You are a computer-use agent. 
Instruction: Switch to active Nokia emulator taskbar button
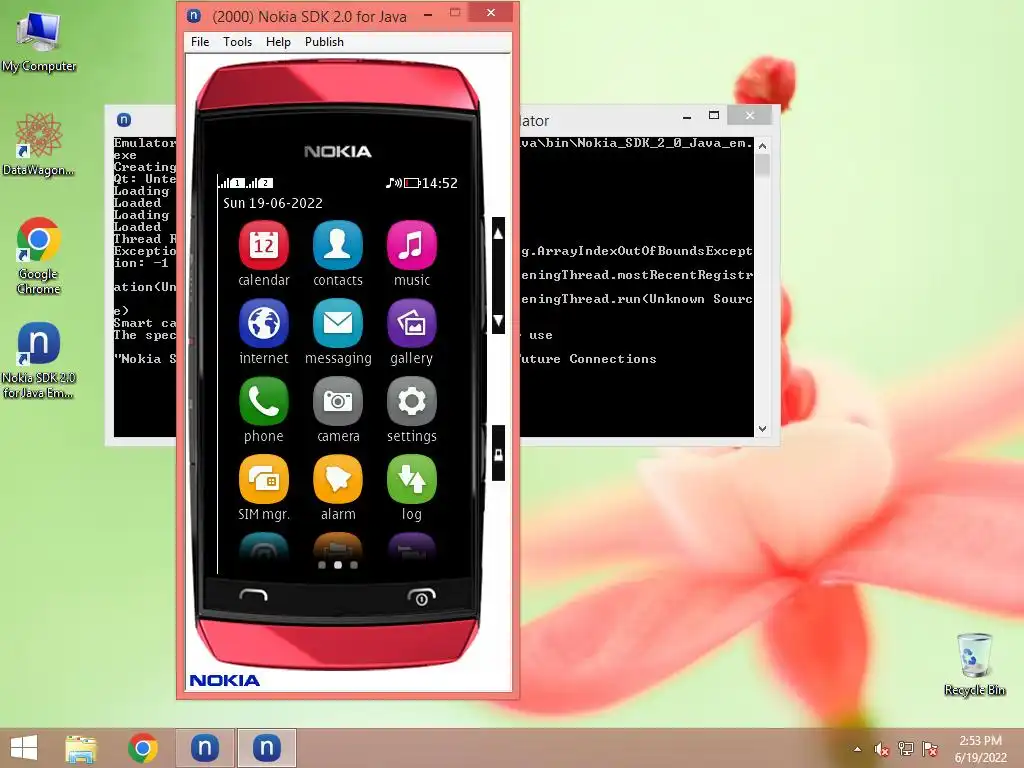tap(266, 748)
